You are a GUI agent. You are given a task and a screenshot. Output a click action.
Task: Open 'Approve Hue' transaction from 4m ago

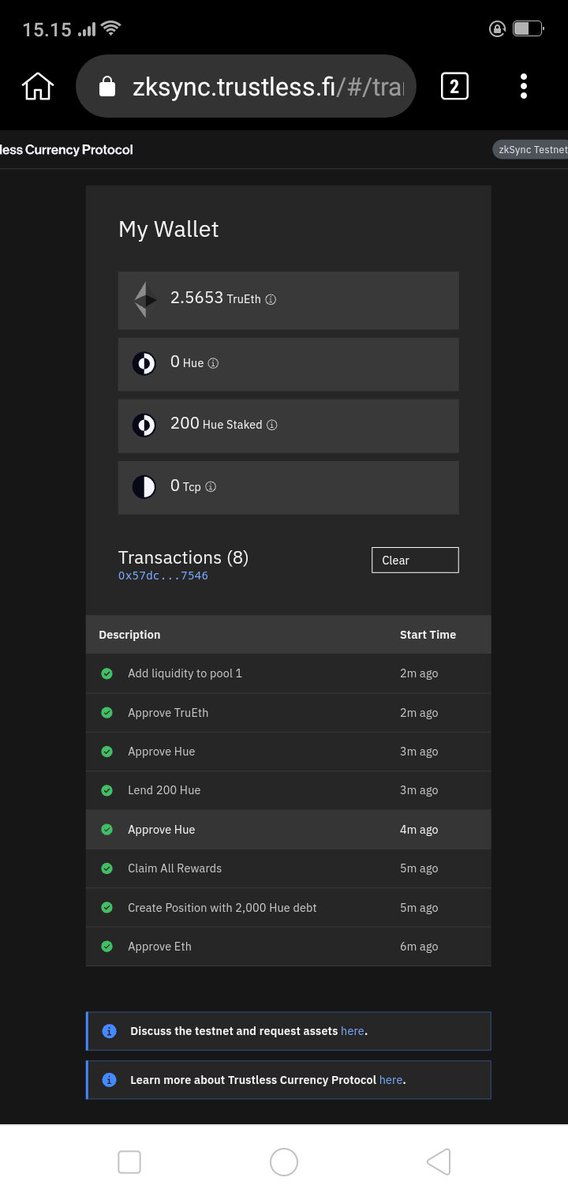[x=288, y=830]
